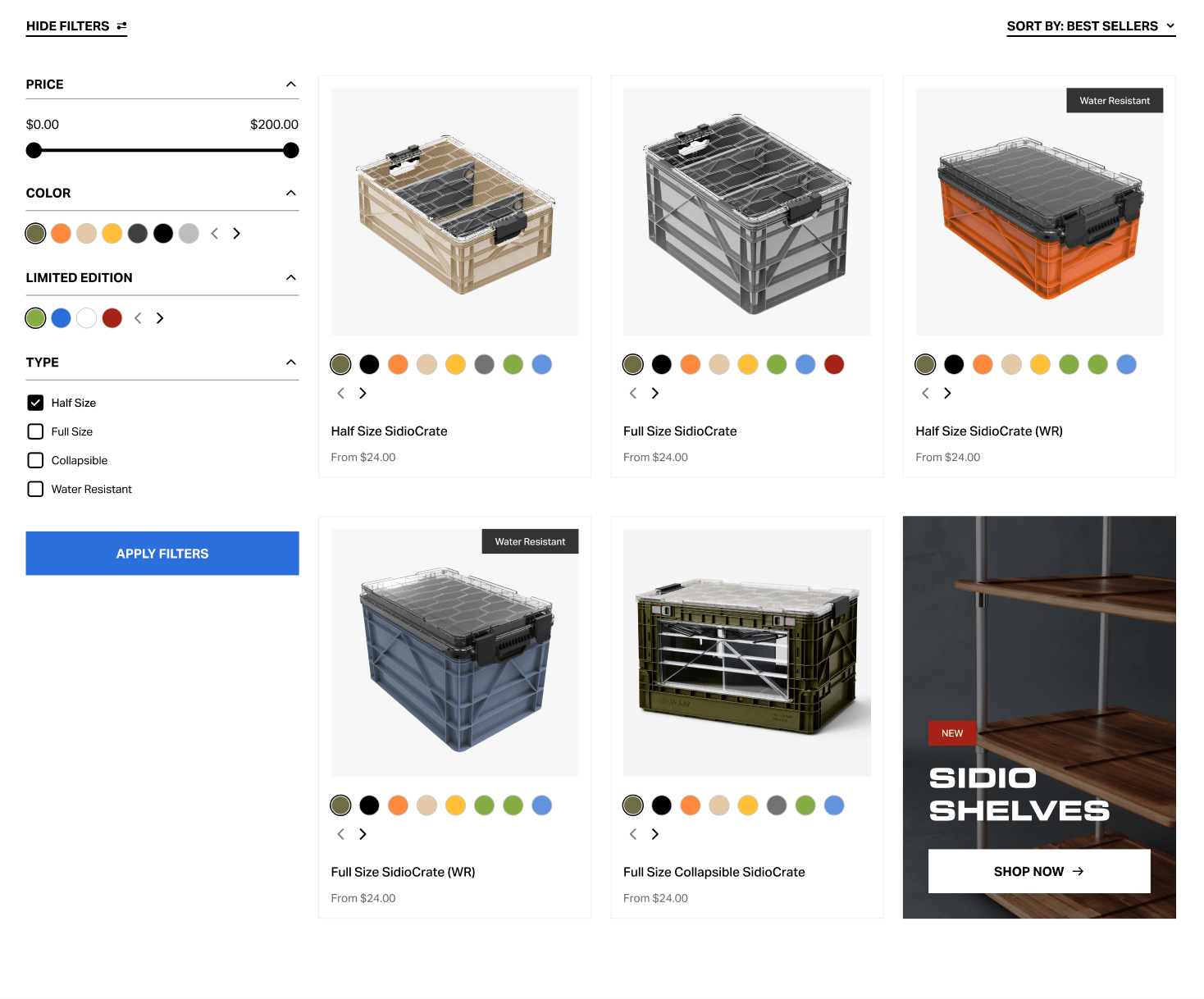Show next colors in the Color filter

click(237, 234)
